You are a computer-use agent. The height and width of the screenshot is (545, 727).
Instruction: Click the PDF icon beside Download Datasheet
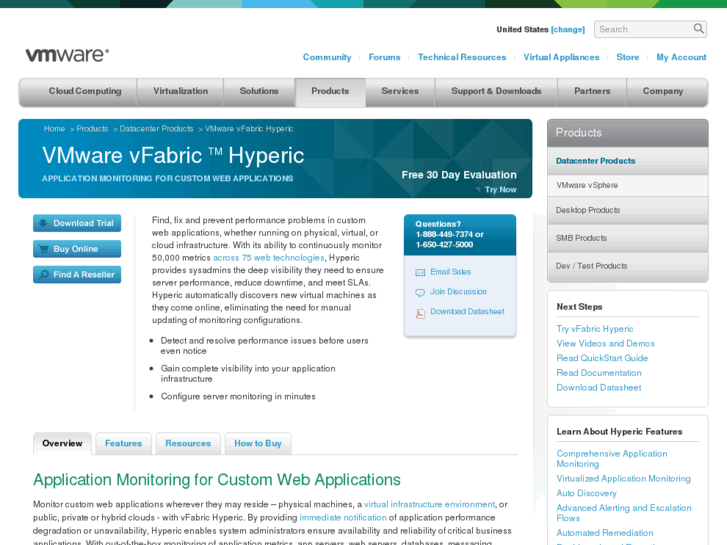420,314
